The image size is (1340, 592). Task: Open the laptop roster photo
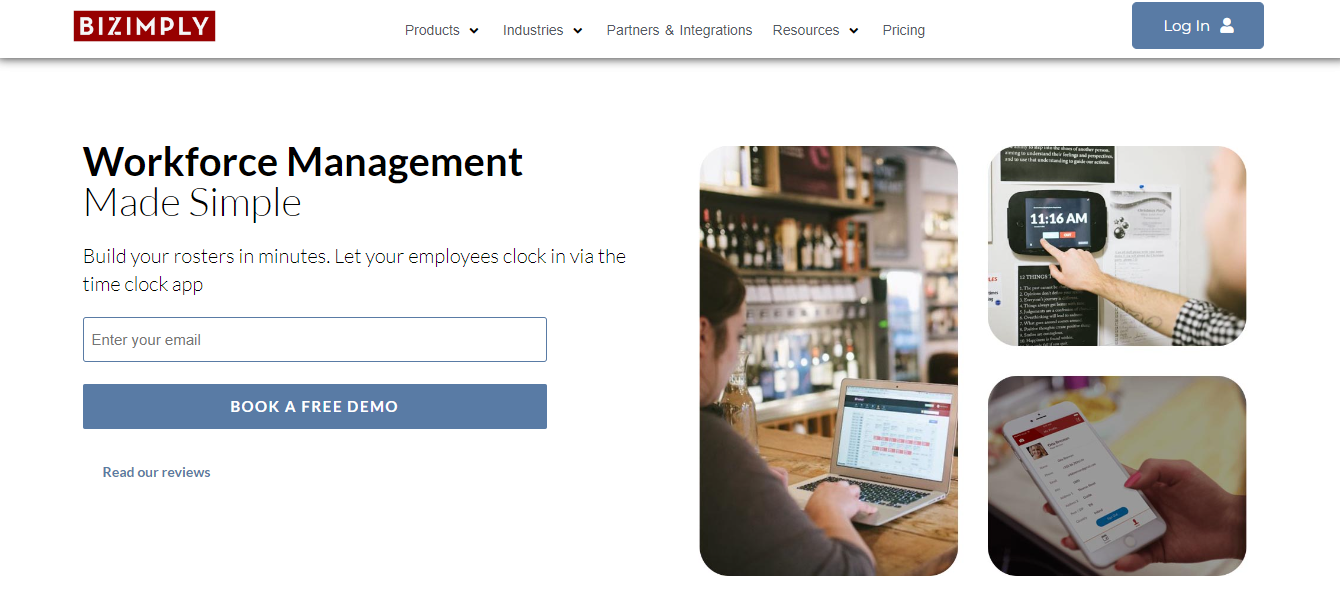(829, 361)
